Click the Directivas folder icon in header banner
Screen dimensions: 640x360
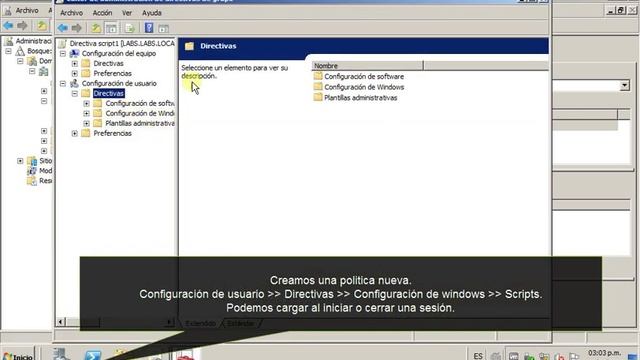(189, 46)
